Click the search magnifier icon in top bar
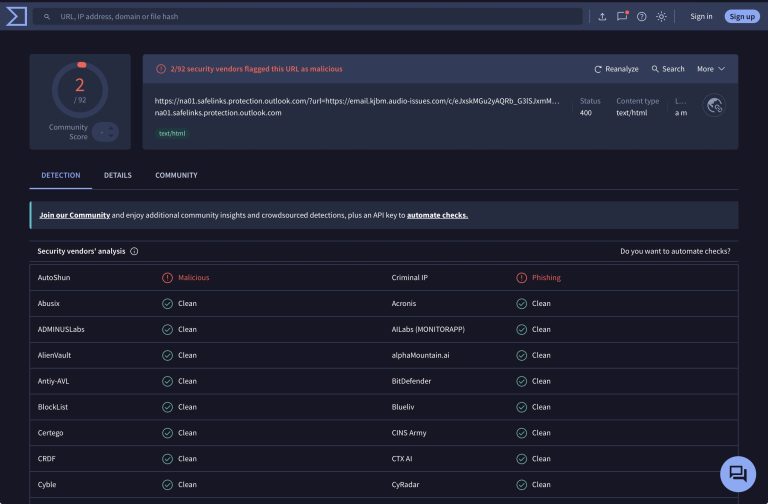The image size is (768, 504). coord(47,17)
